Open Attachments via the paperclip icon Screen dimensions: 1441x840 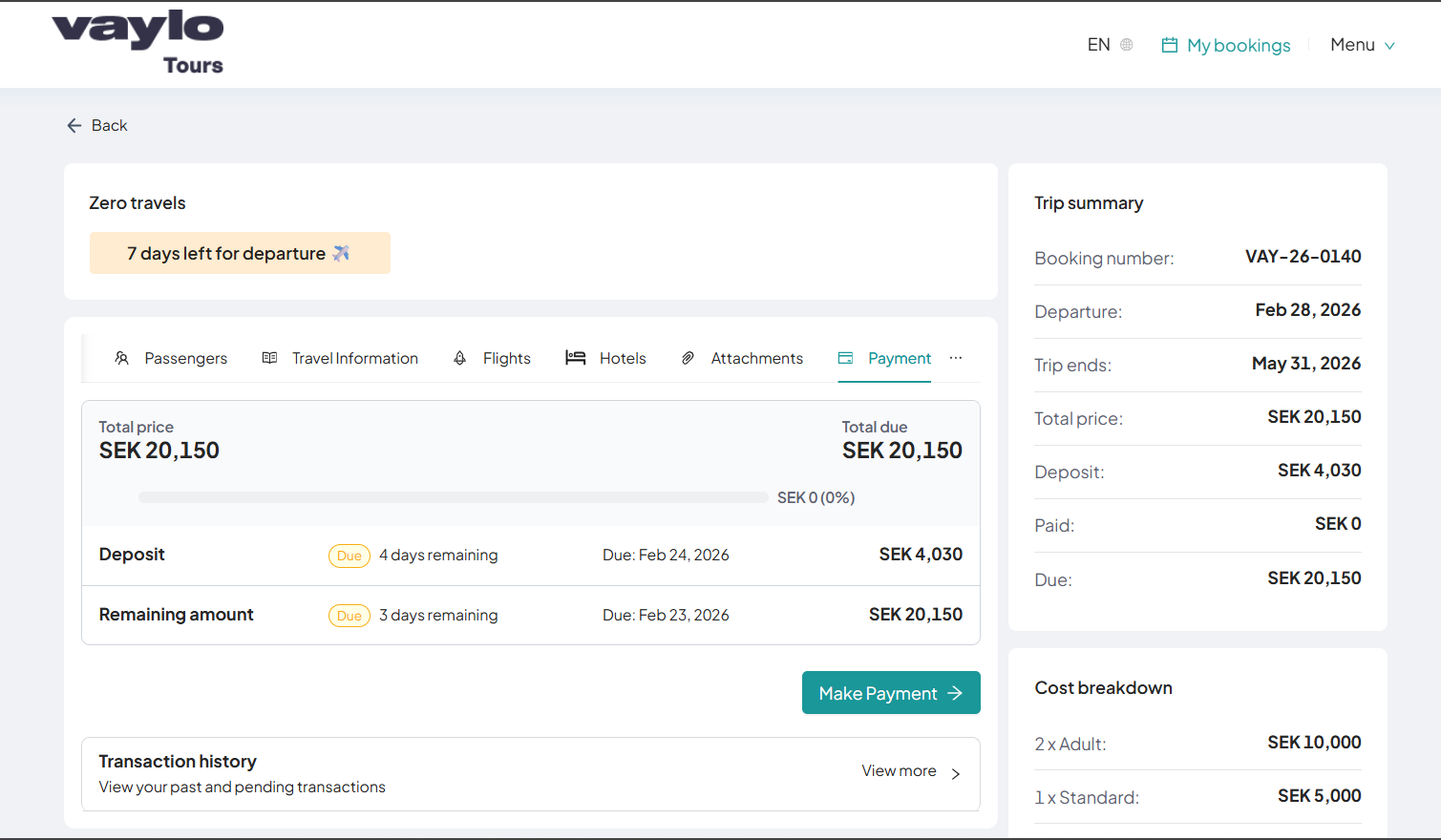(688, 357)
